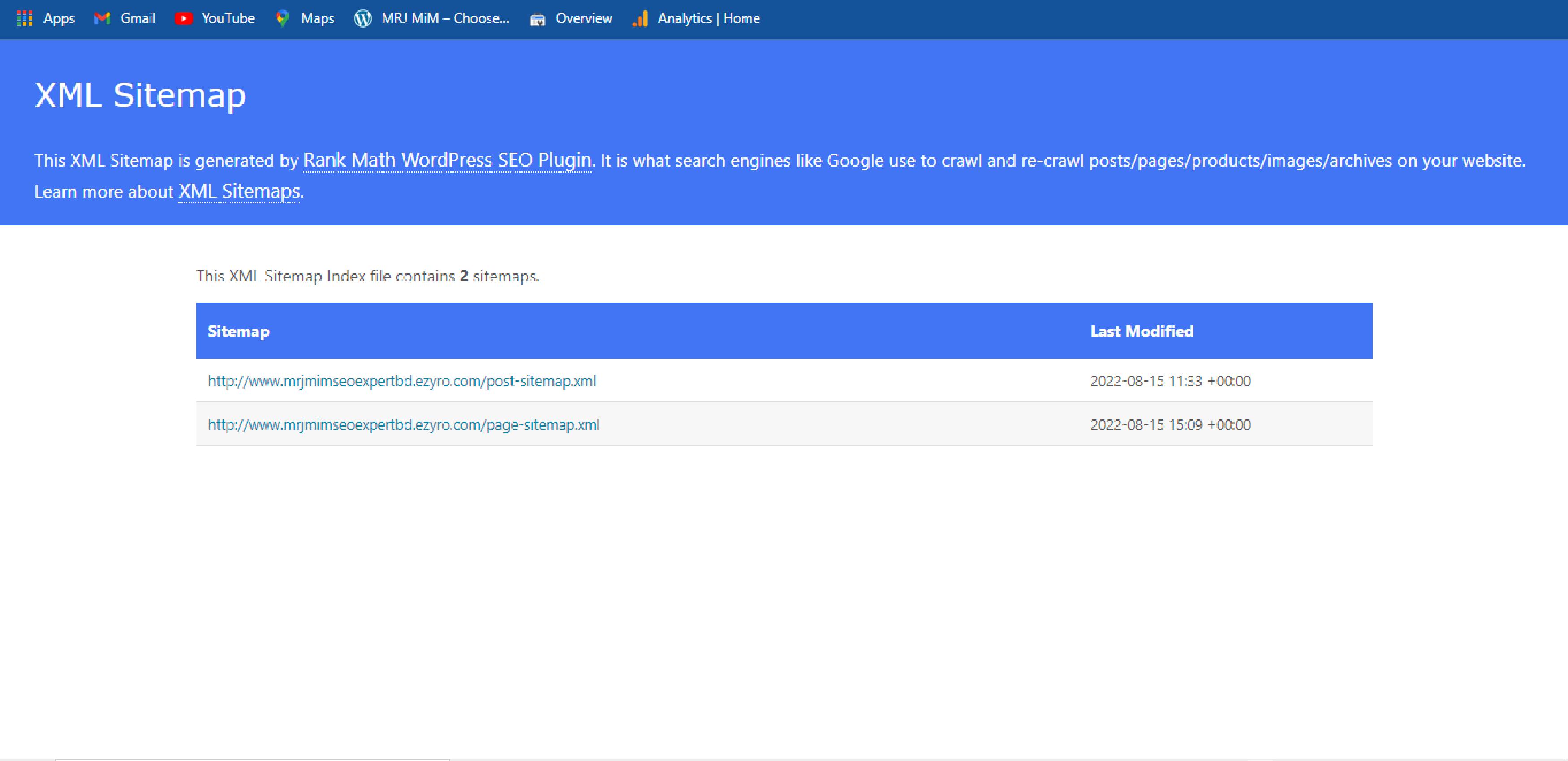1568x761 pixels.
Task: Open the Gmail bookmark icon
Action: coord(102,19)
